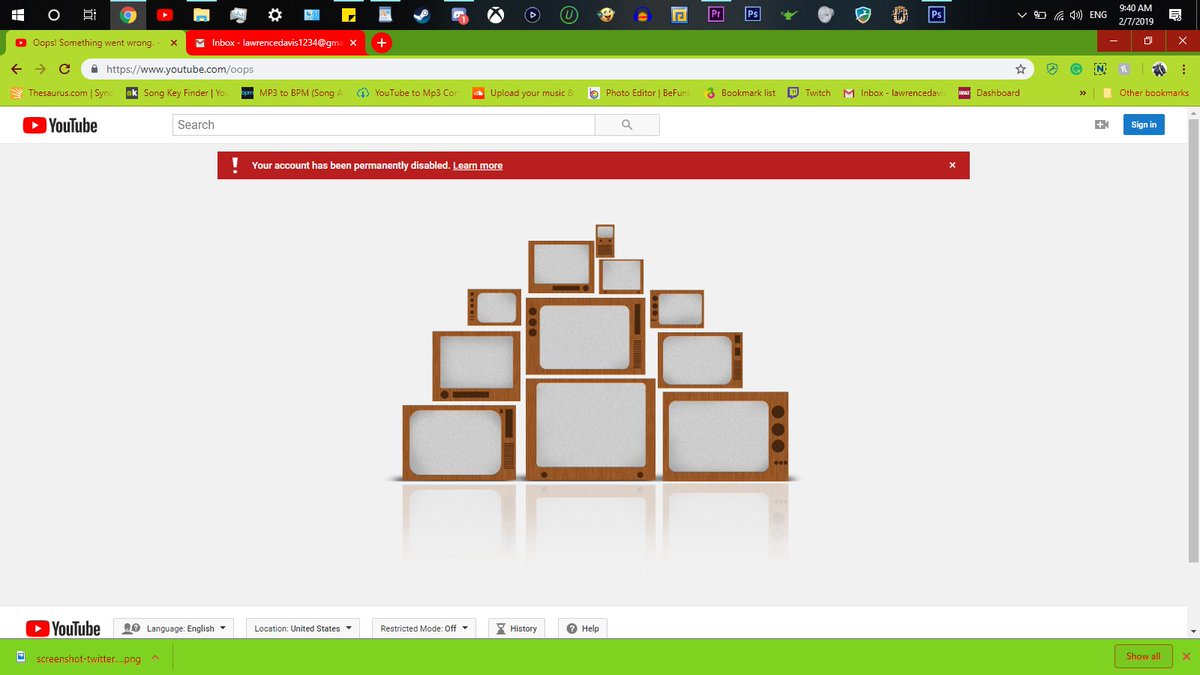Viewport: 1200px width, 675px height.
Task: Open the Chrome profile avatar
Action: coord(1159,70)
